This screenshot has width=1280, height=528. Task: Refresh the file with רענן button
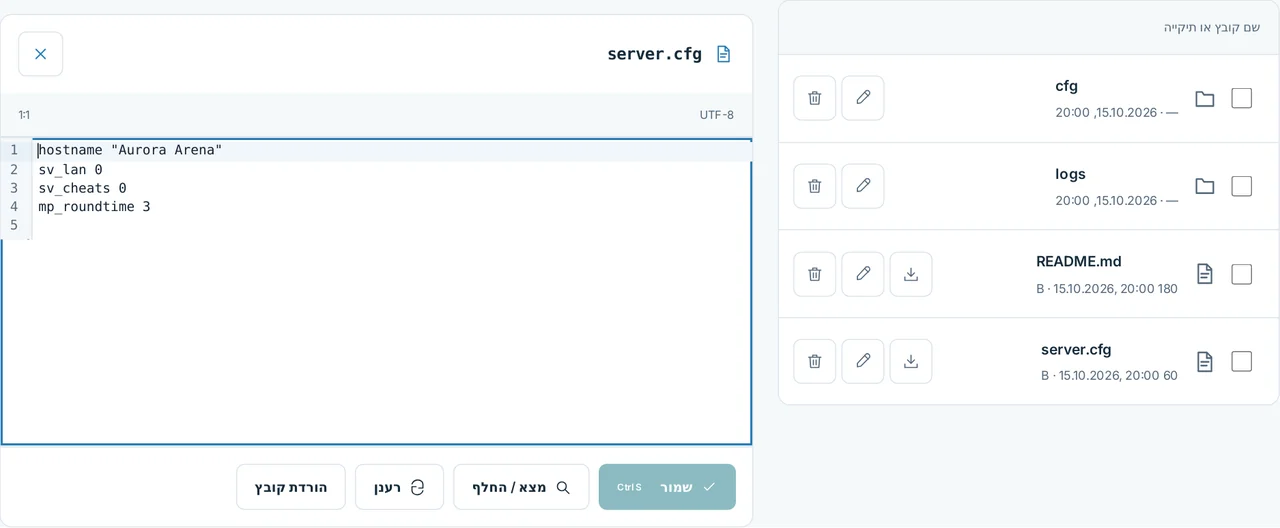(x=399, y=487)
